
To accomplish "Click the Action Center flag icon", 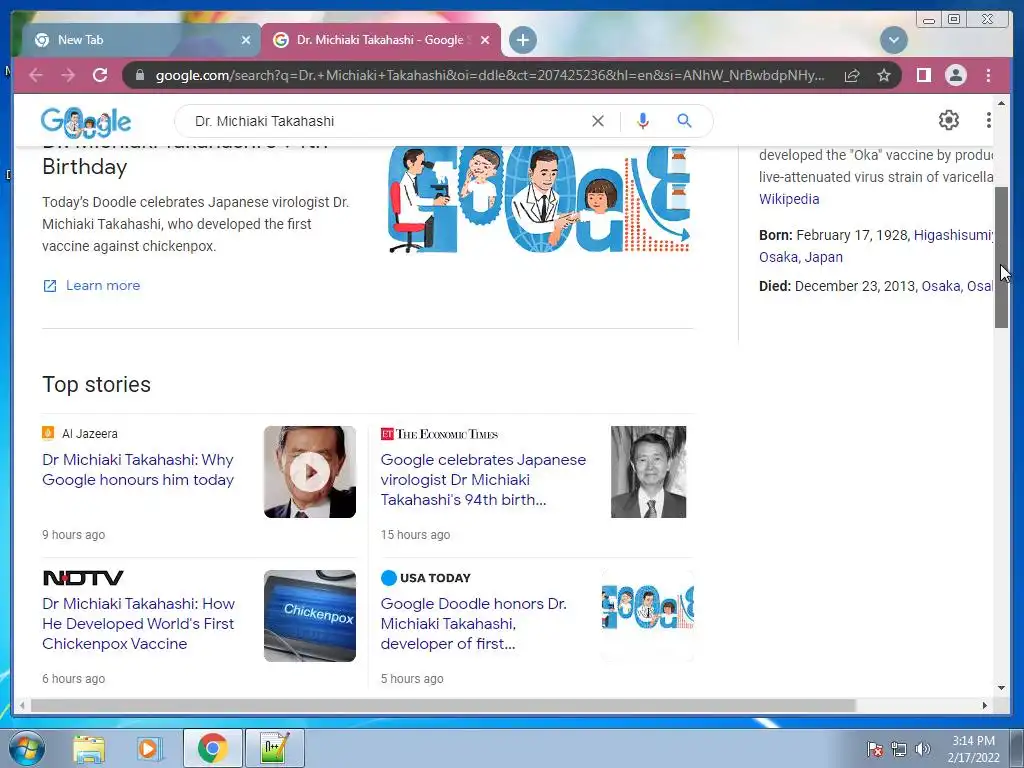I will [875, 749].
